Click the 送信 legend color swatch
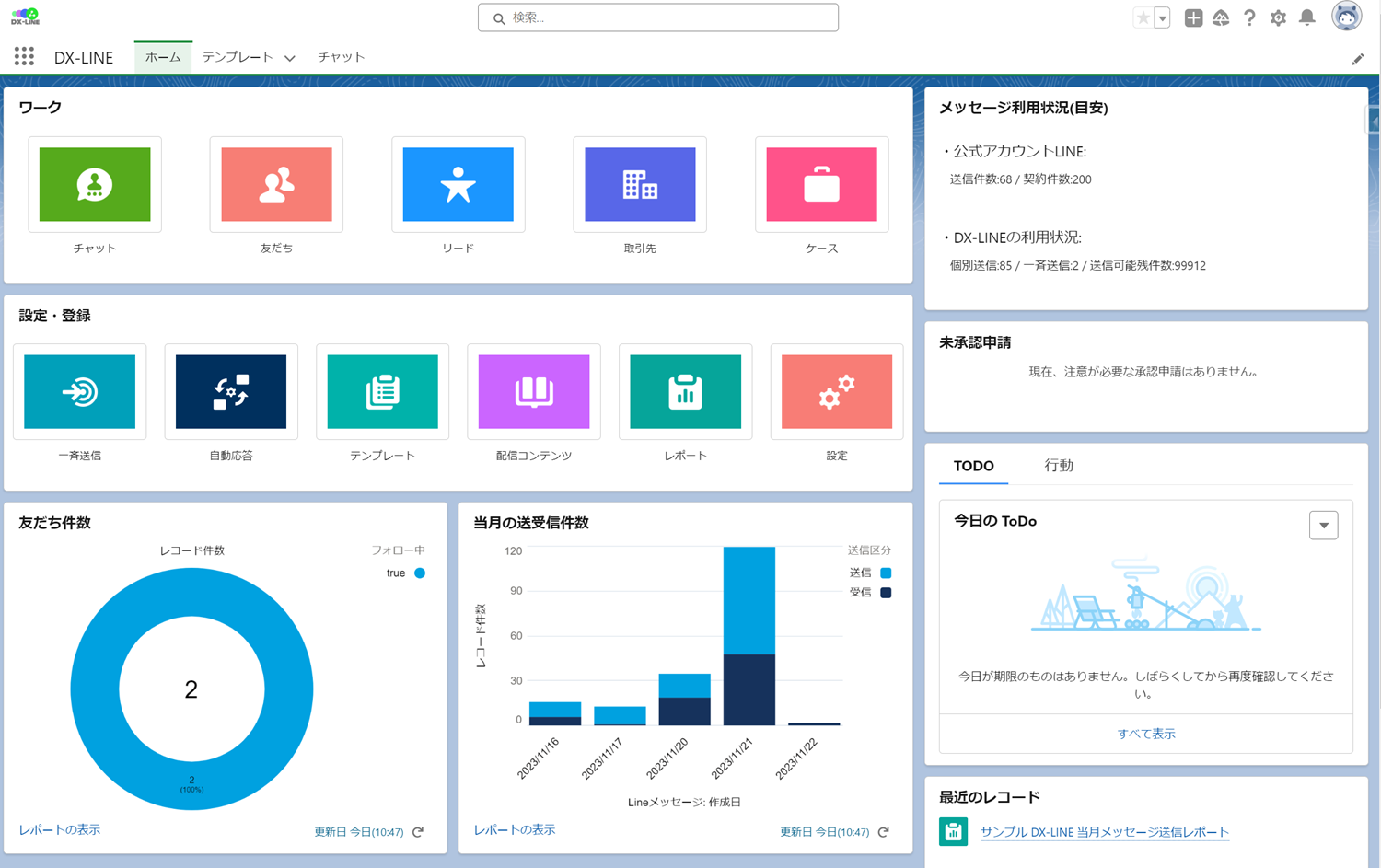1381x868 pixels. (x=886, y=573)
